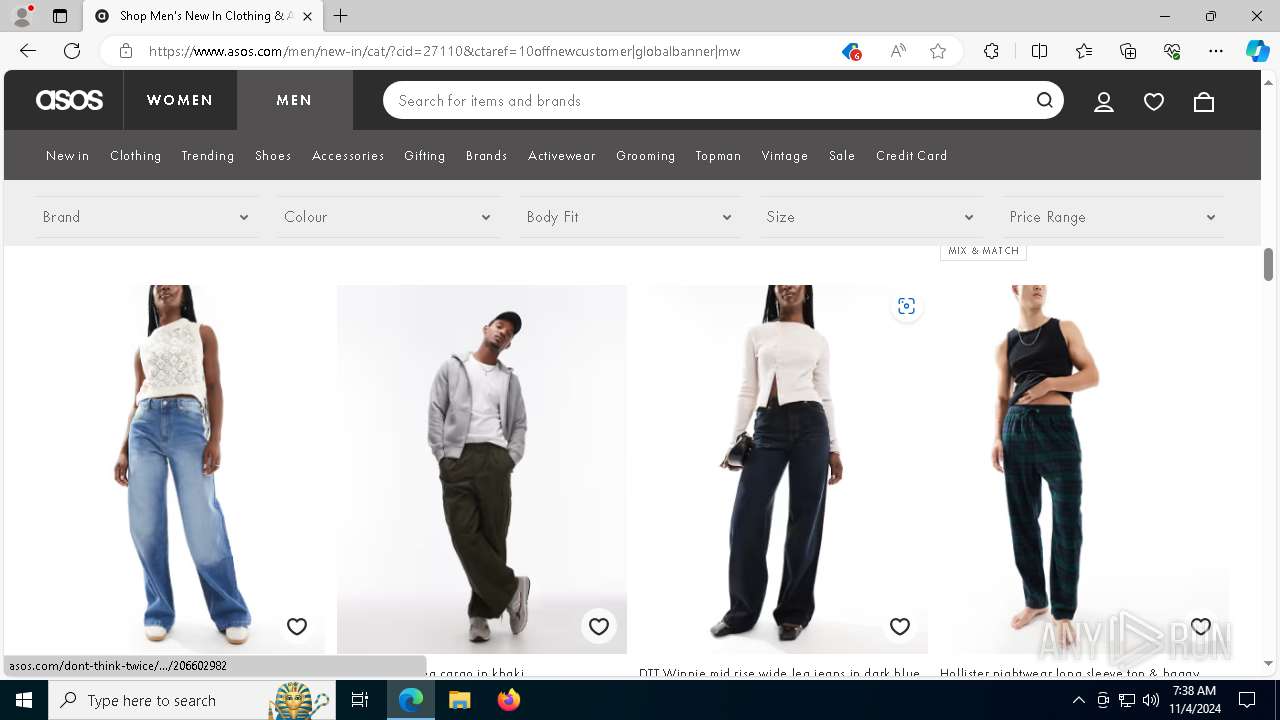View site information lock icon
The image size is (1280, 720).
tap(126, 51)
